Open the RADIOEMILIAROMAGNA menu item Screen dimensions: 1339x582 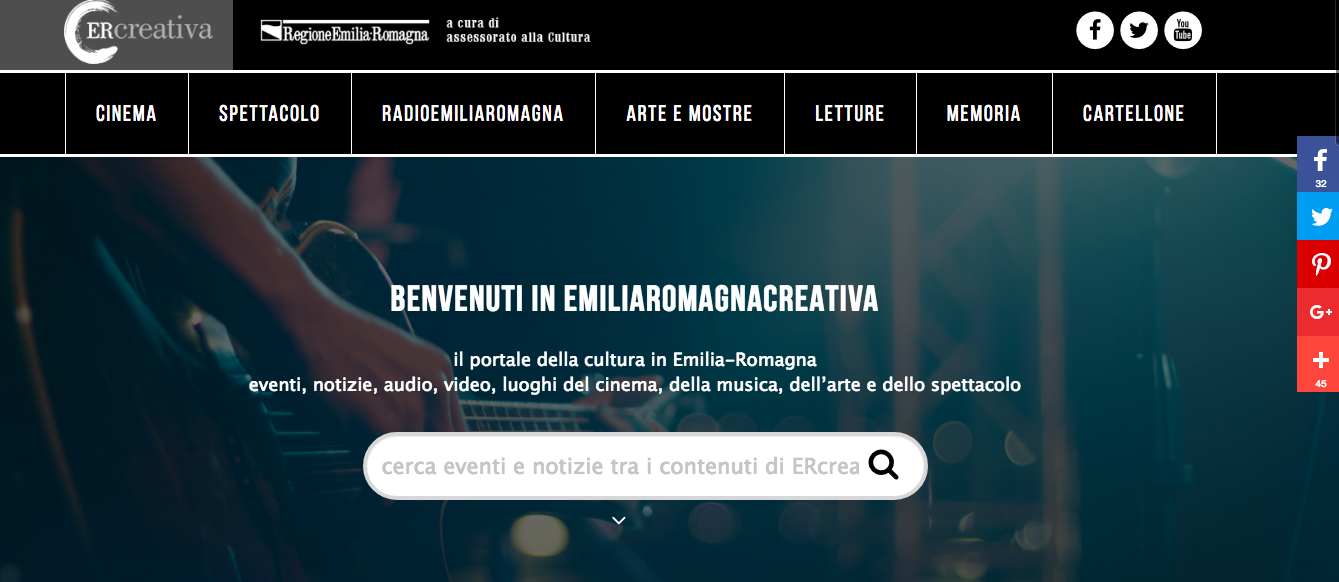point(473,114)
